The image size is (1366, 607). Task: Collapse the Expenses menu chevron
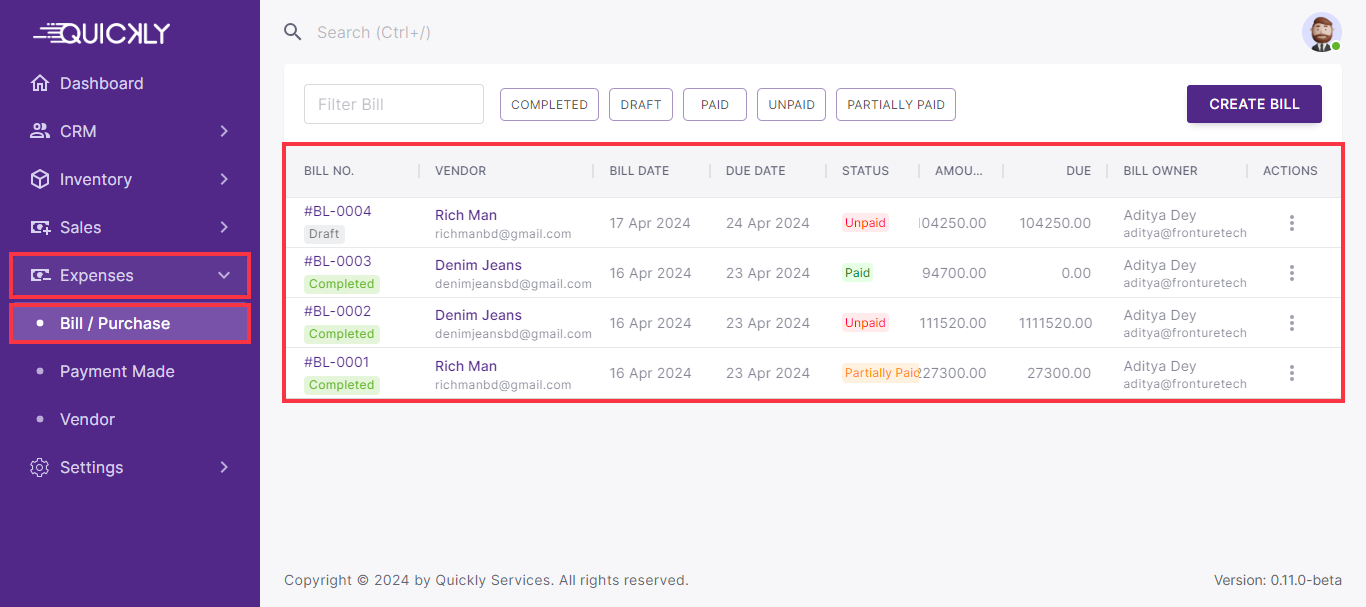[x=224, y=275]
